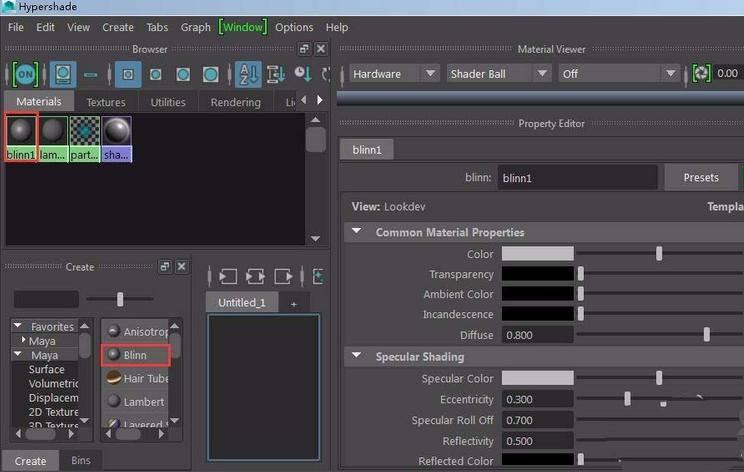The width and height of the screenshot is (744, 472).
Task: Select the Untitled_1 graph tab
Action: coord(242,303)
